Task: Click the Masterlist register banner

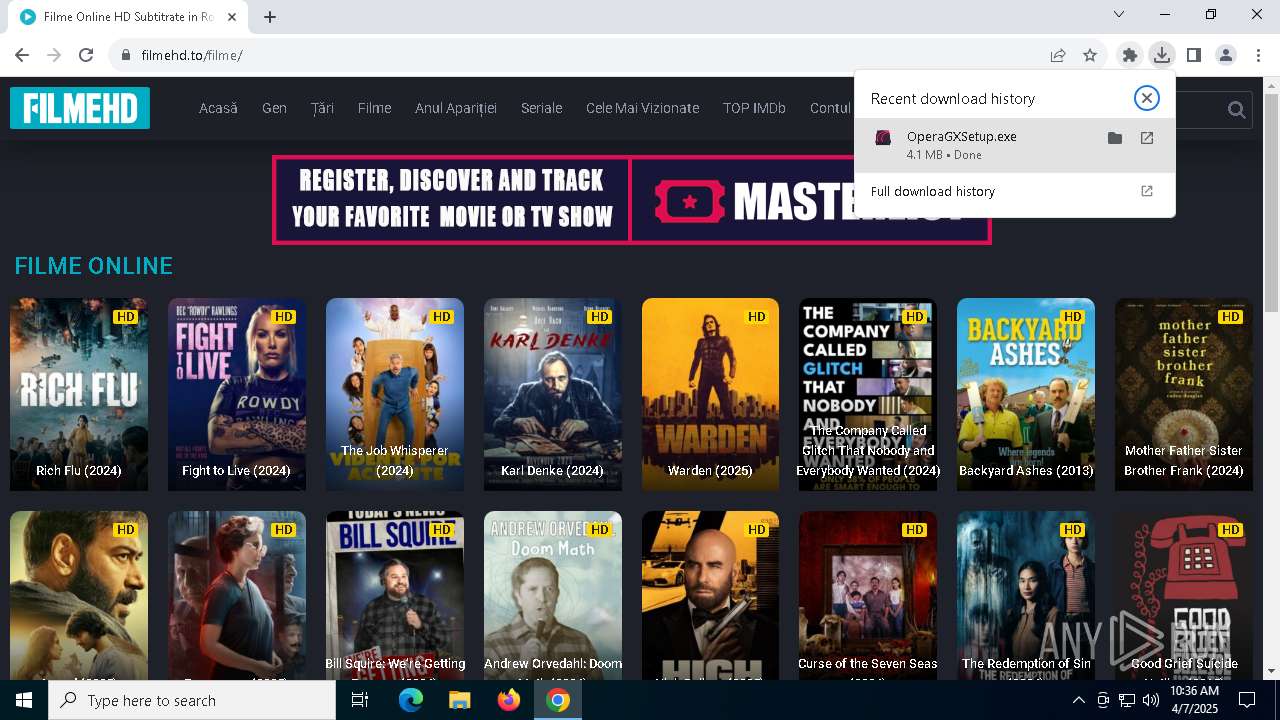Action: pos(632,200)
